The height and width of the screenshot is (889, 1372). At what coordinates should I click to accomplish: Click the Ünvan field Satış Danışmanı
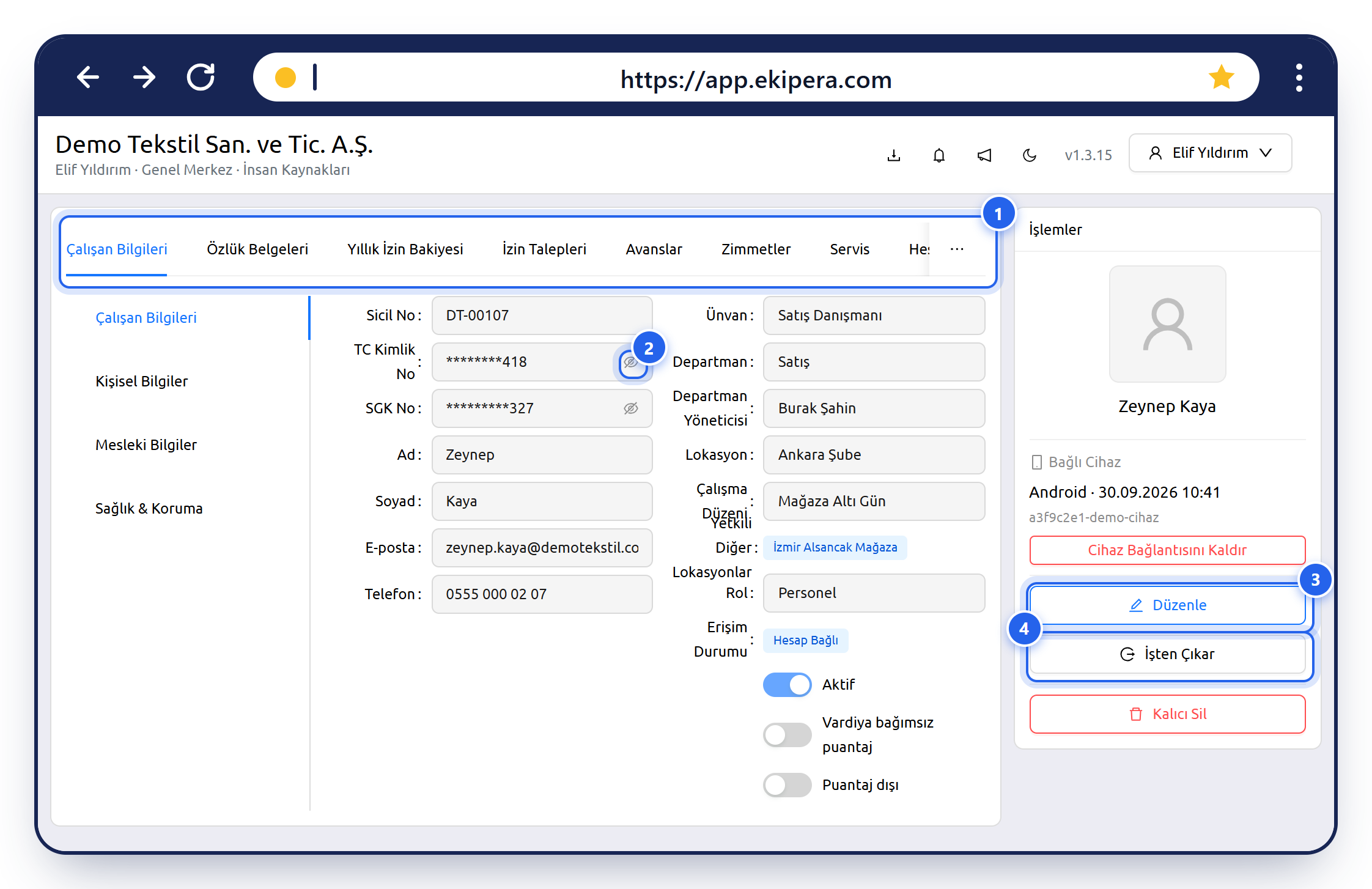(874, 315)
